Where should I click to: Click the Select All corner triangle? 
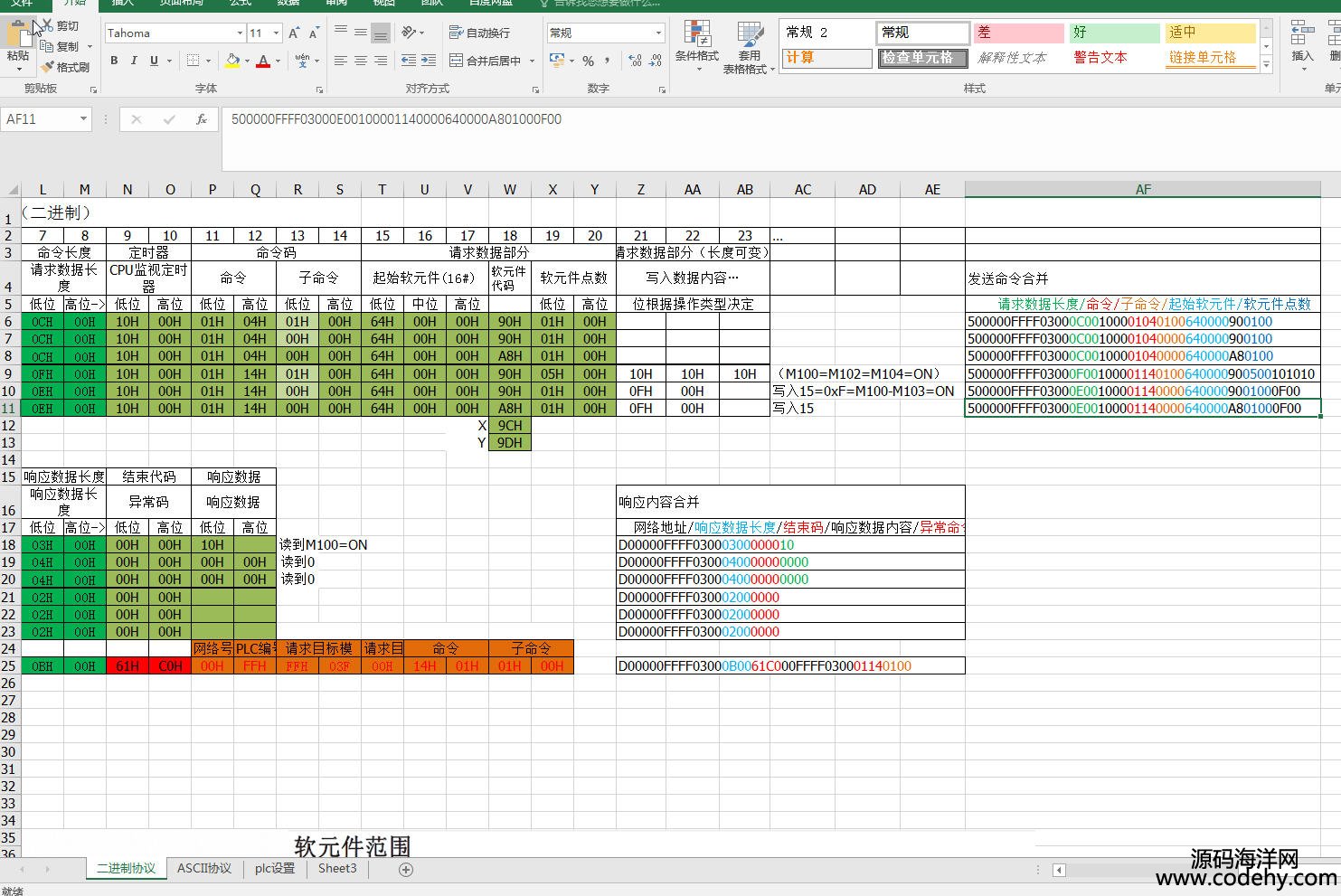pyautogui.click(x=13, y=190)
